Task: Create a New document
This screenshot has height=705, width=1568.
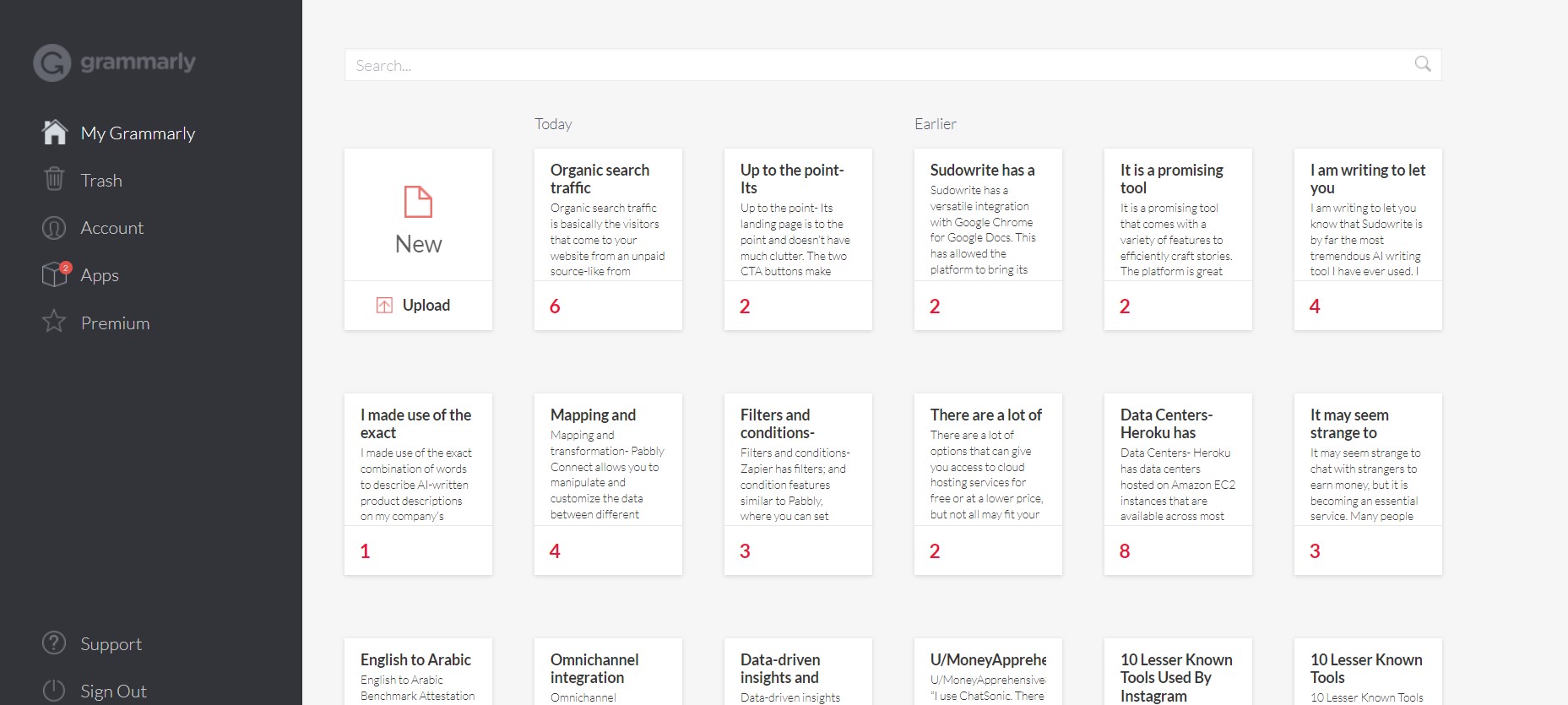Action: point(419,215)
